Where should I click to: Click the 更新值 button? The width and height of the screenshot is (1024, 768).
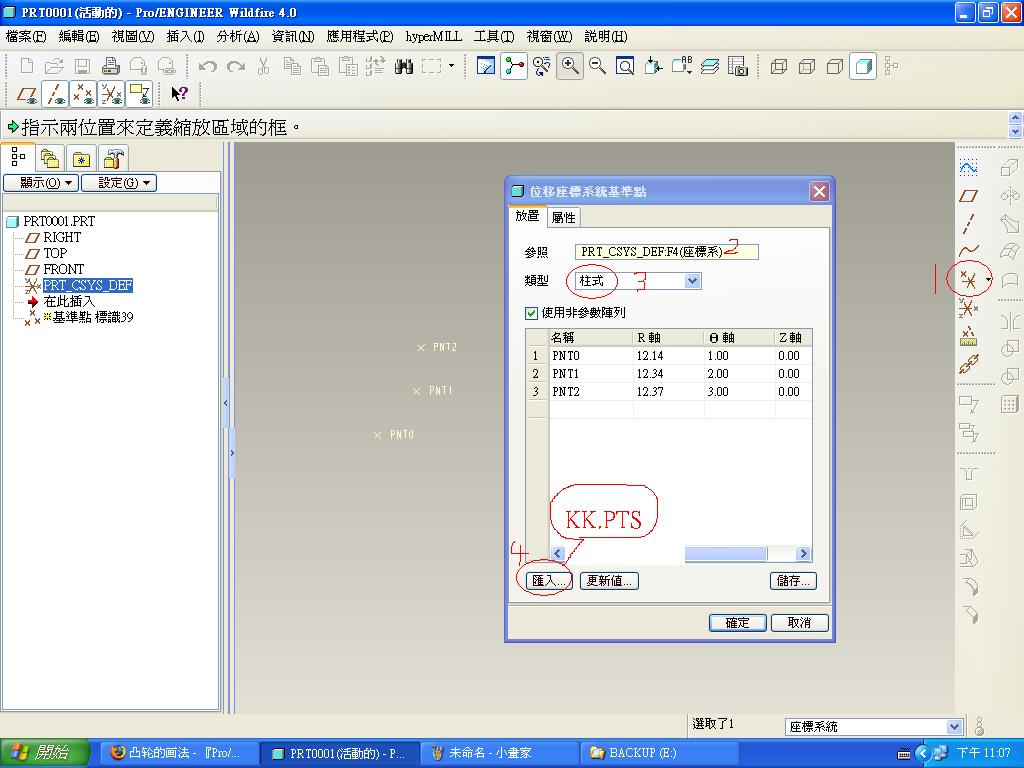pos(609,581)
